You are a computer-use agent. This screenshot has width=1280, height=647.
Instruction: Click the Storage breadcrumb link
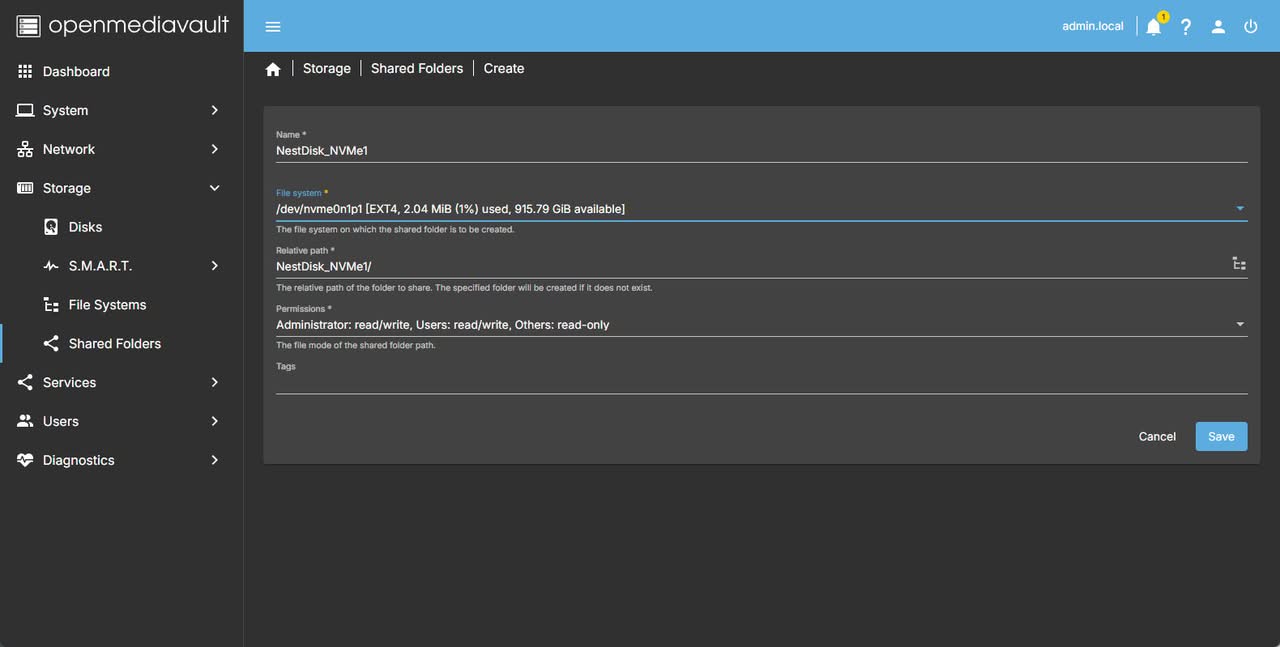(327, 69)
